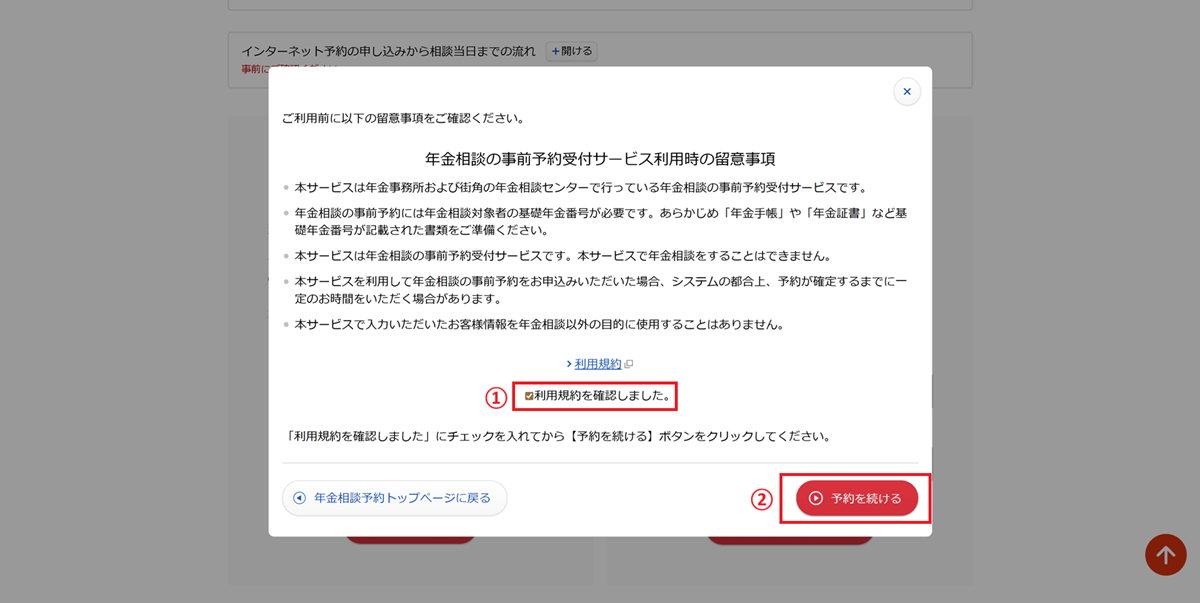Close the notice dialog with the X icon

coord(906,92)
